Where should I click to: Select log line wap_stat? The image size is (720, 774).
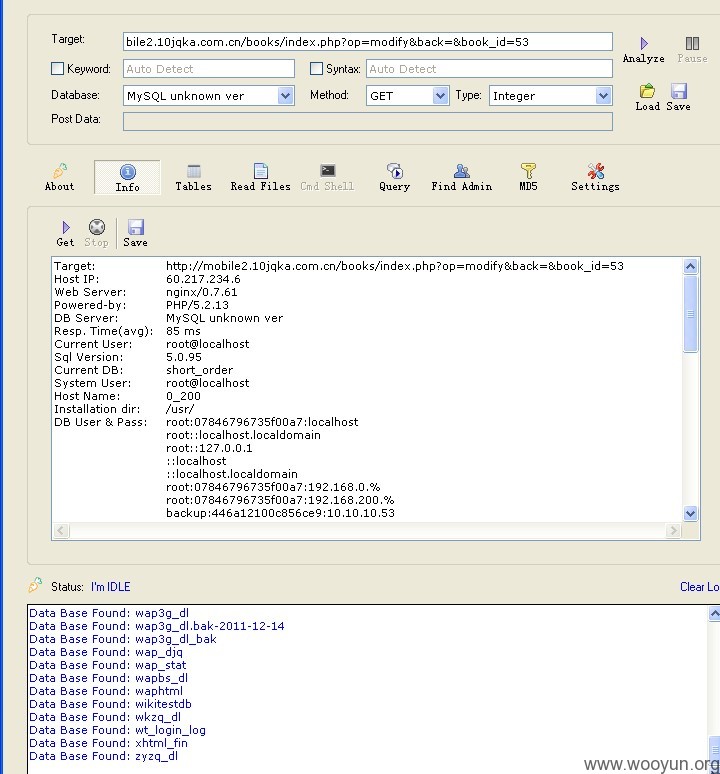pos(108,665)
